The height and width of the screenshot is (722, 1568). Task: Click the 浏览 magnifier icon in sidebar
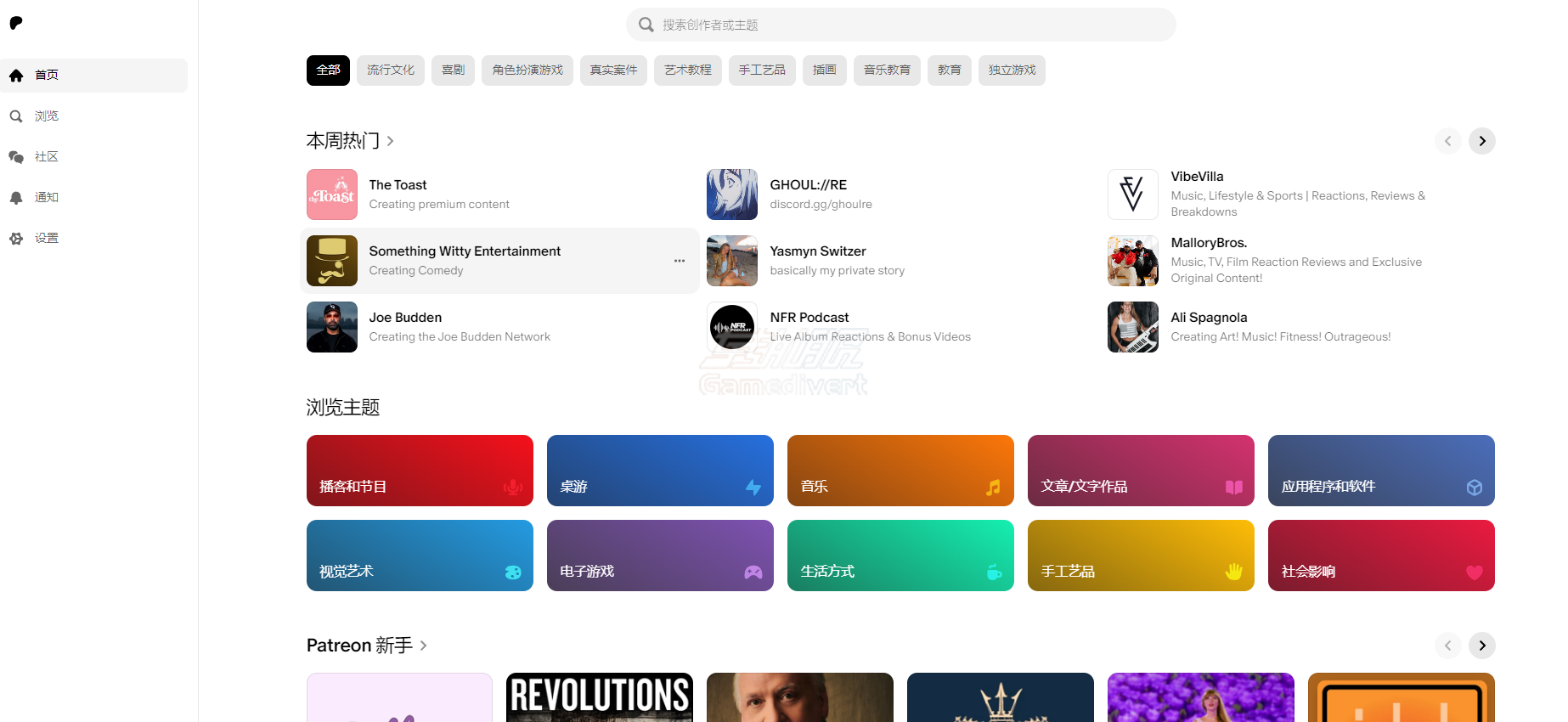(16, 116)
